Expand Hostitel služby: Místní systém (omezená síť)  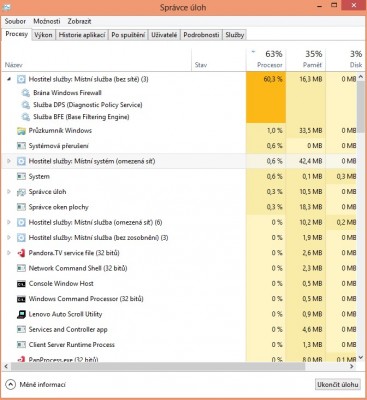pos(9,161)
